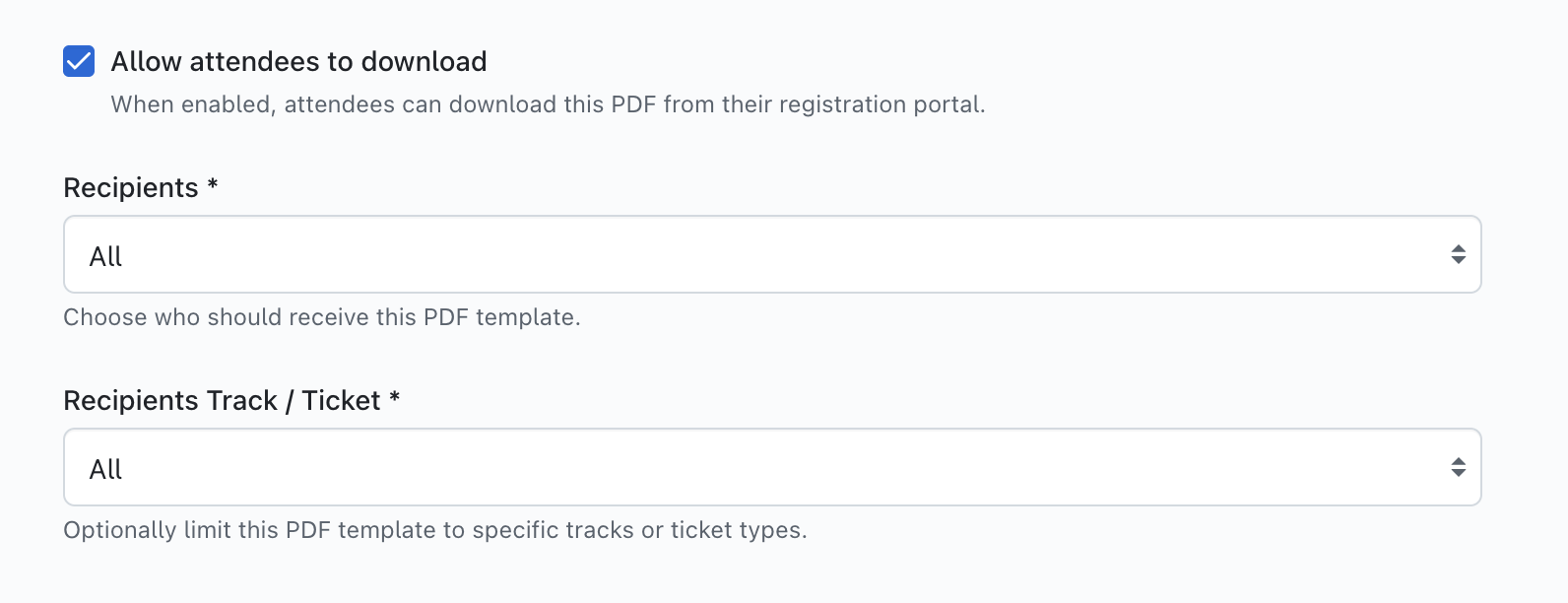Click the "Recipients" field label

click(131, 187)
